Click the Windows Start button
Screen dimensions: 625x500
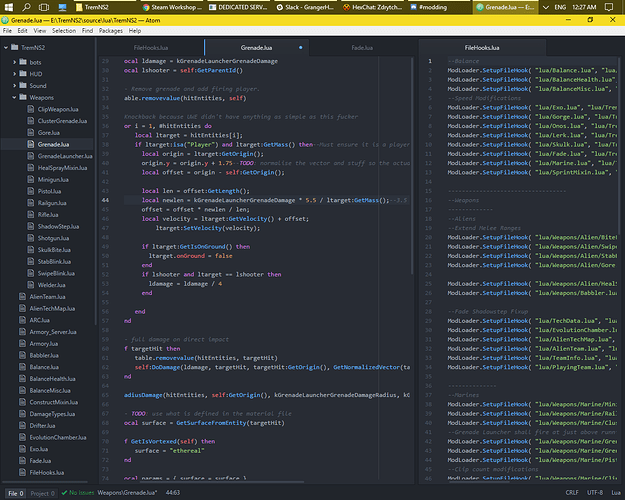tap(8, 7)
